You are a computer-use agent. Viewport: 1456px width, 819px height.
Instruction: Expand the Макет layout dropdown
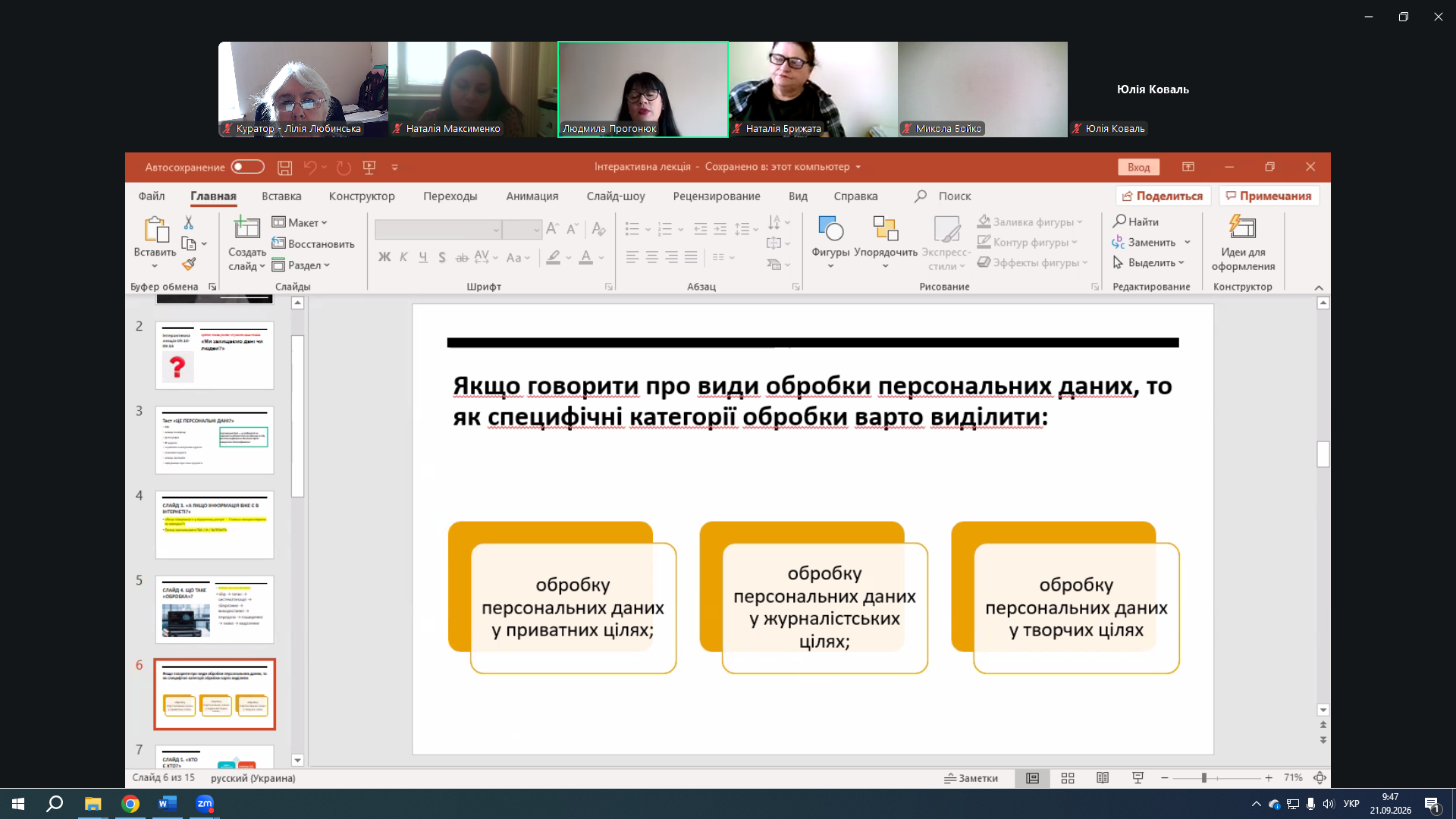pos(300,222)
